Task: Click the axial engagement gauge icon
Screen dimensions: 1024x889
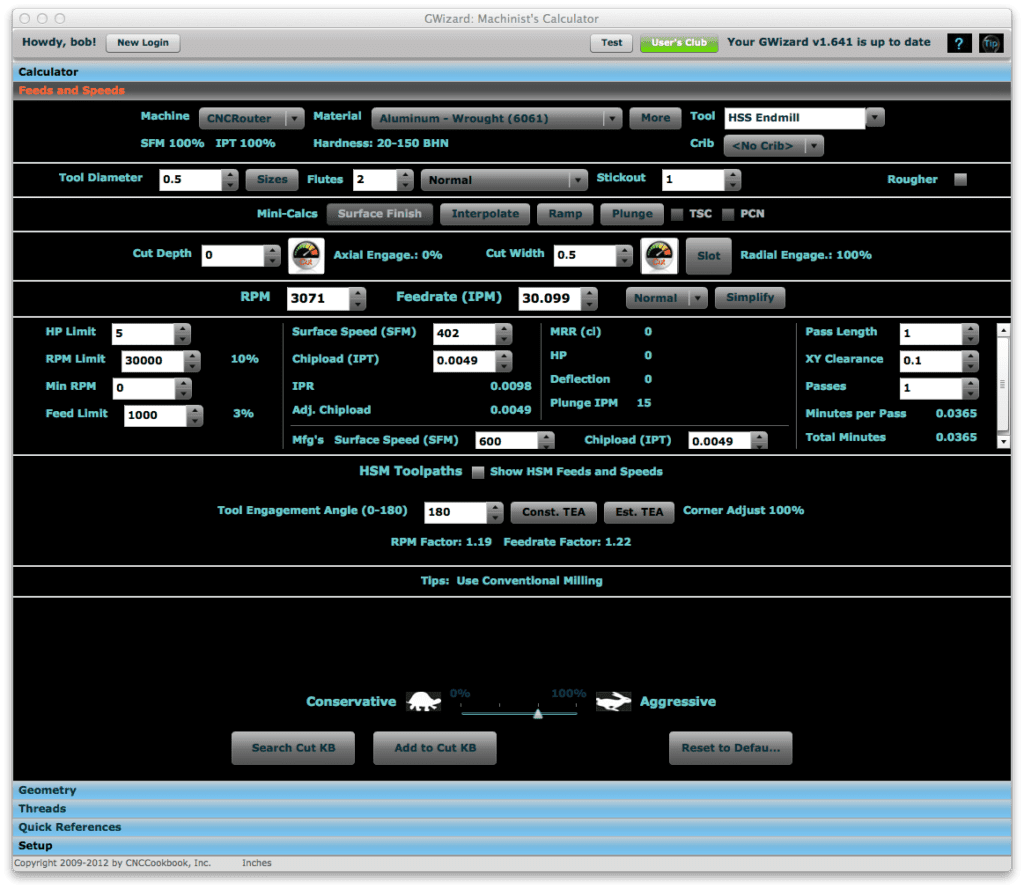Action: coord(305,256)
